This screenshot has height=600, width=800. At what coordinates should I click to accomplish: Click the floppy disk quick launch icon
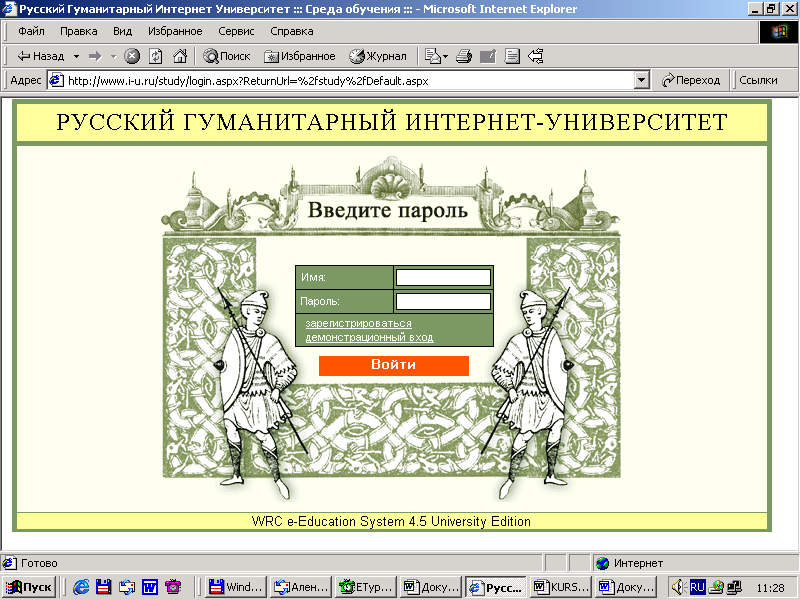(x=104, y=587)
